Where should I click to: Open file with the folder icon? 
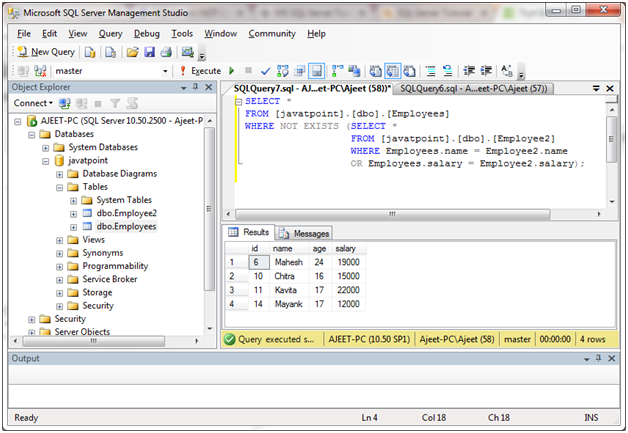coord(133,52)
